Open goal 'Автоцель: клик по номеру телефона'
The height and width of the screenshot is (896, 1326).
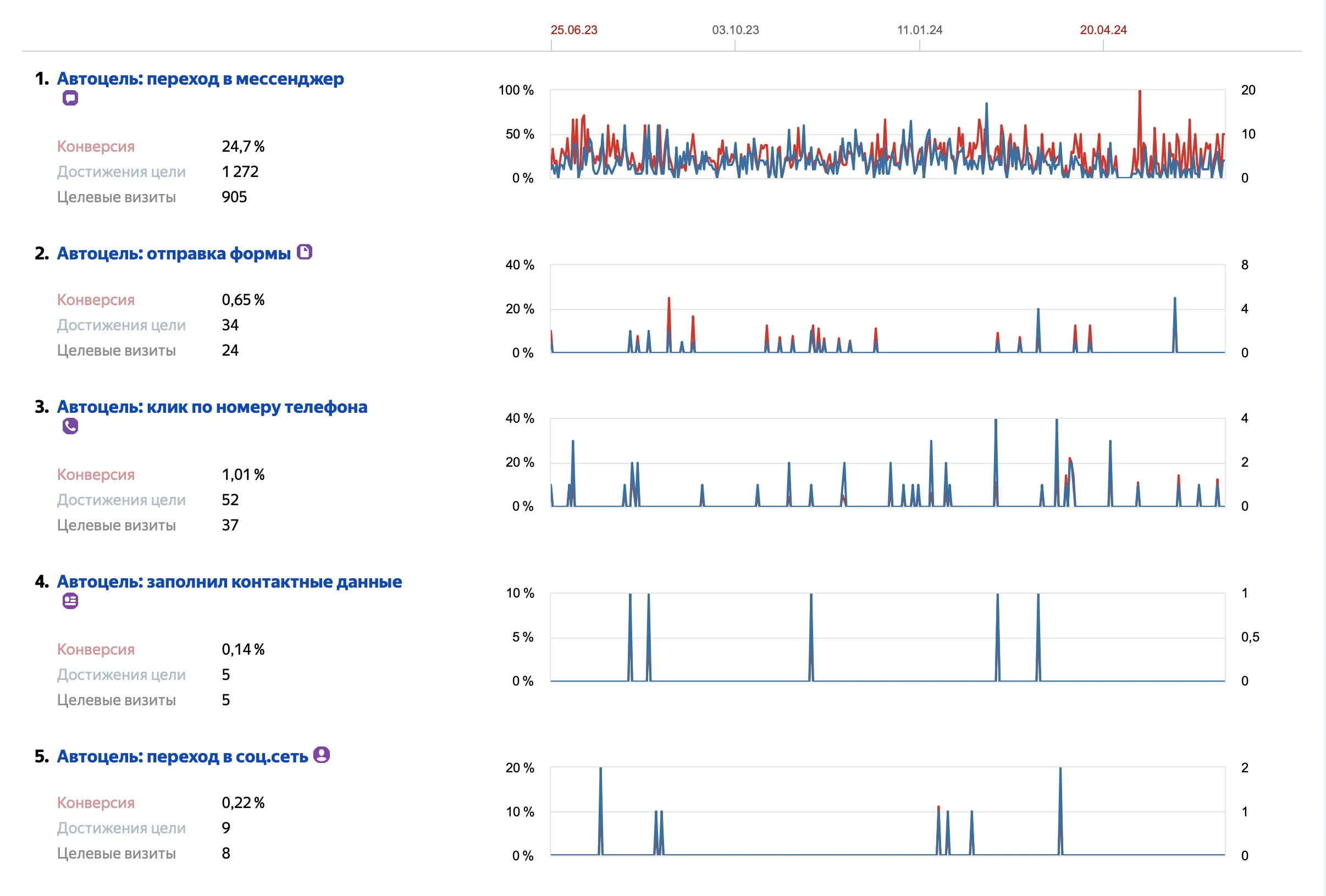[212, 407]
